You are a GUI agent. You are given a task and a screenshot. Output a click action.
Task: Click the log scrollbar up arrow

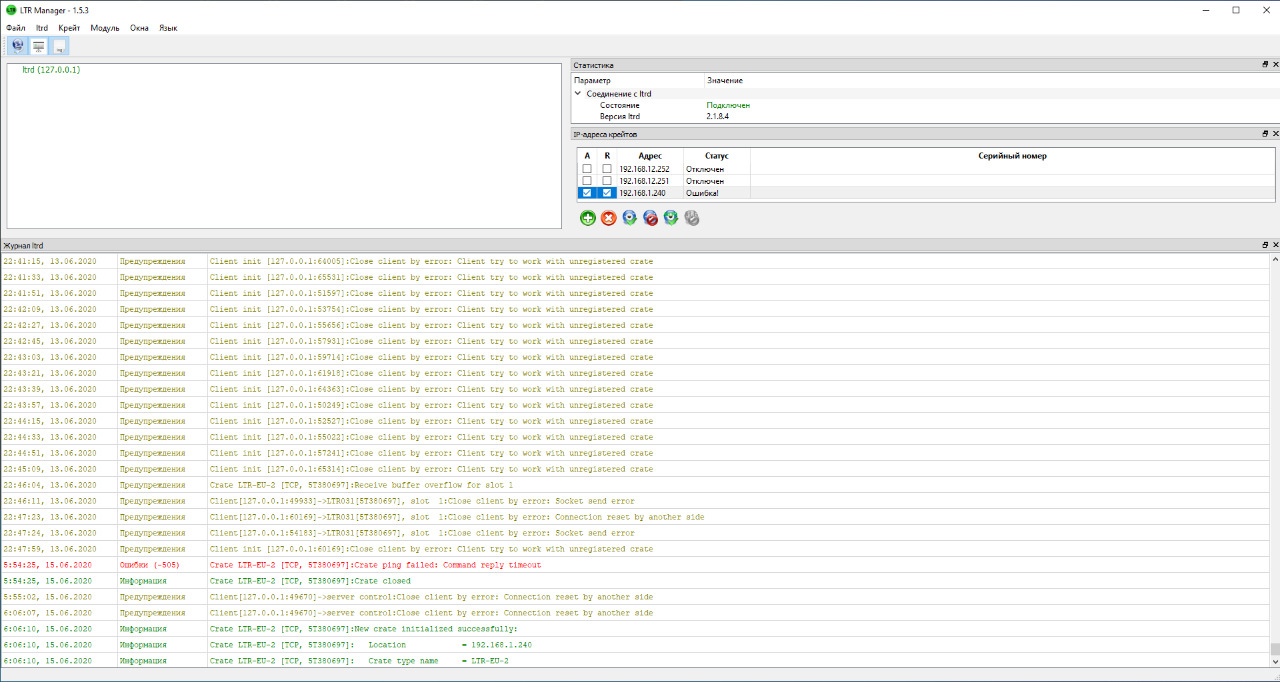pos(1274,258)
